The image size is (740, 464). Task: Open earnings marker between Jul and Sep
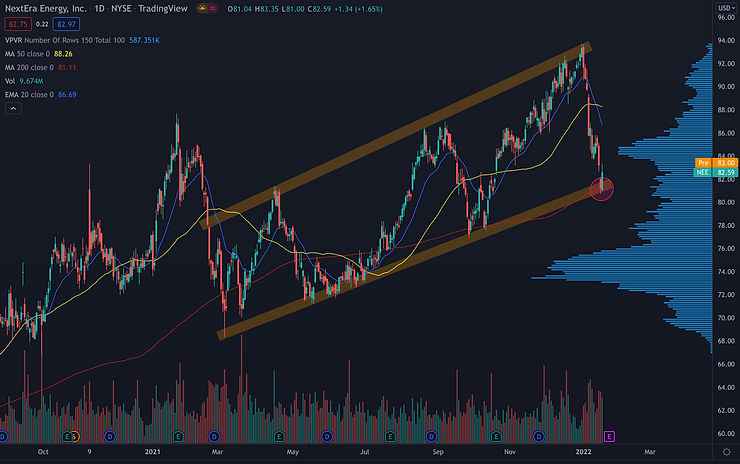click(390, 437)
